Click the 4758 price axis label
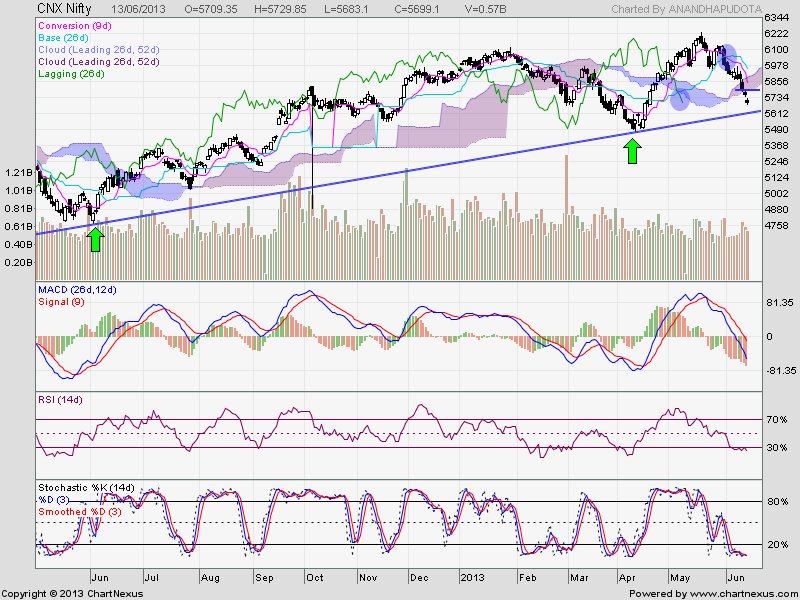 pos(776,225)
